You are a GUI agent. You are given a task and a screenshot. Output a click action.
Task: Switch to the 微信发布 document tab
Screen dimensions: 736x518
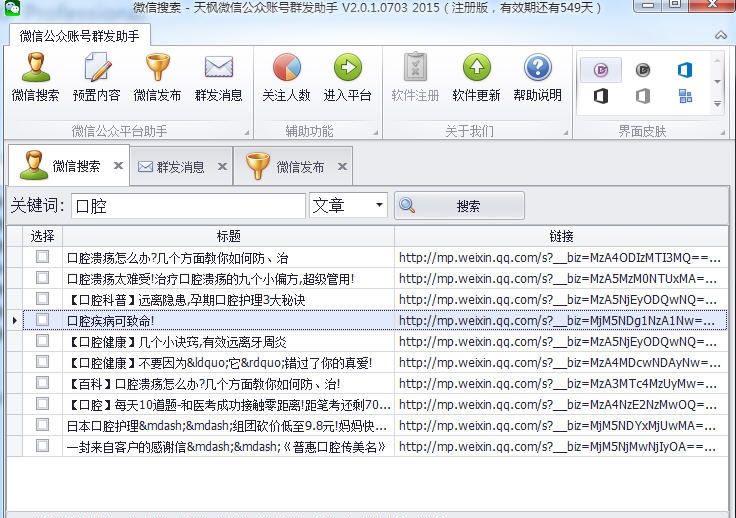point(292,167)
